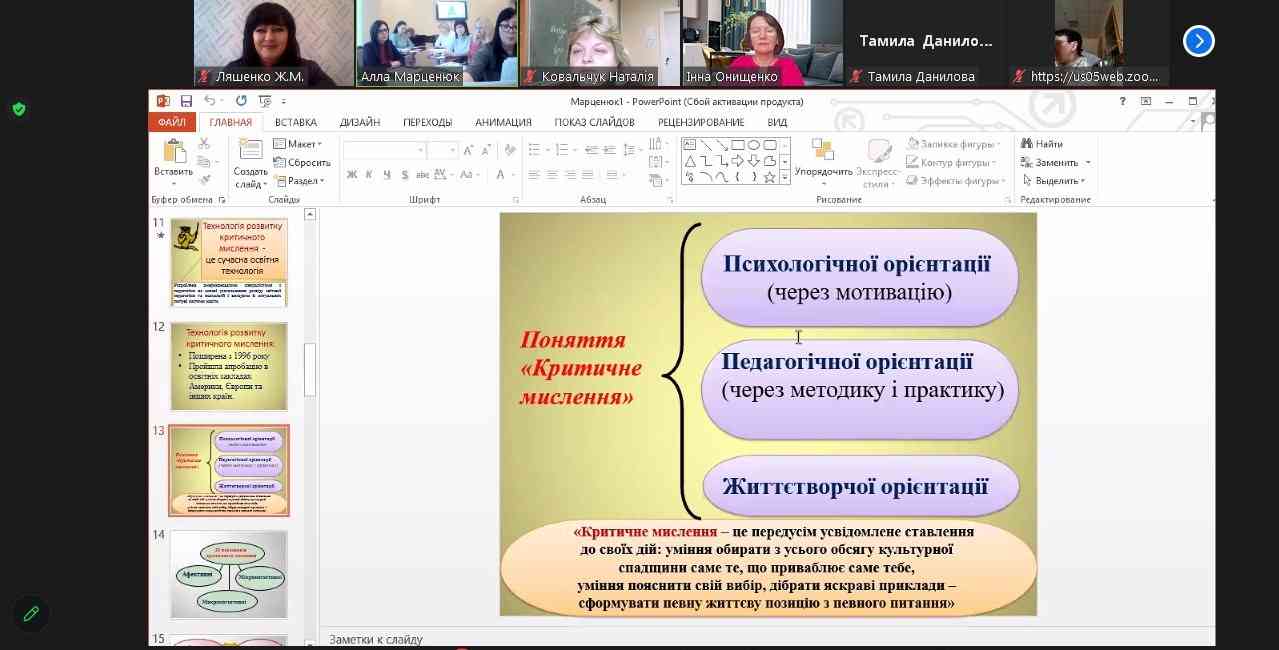This screenshot has width=1279, height=650.
Task: Switch to the ВСТАВКА ribbon tab
Action: [295, 122]
